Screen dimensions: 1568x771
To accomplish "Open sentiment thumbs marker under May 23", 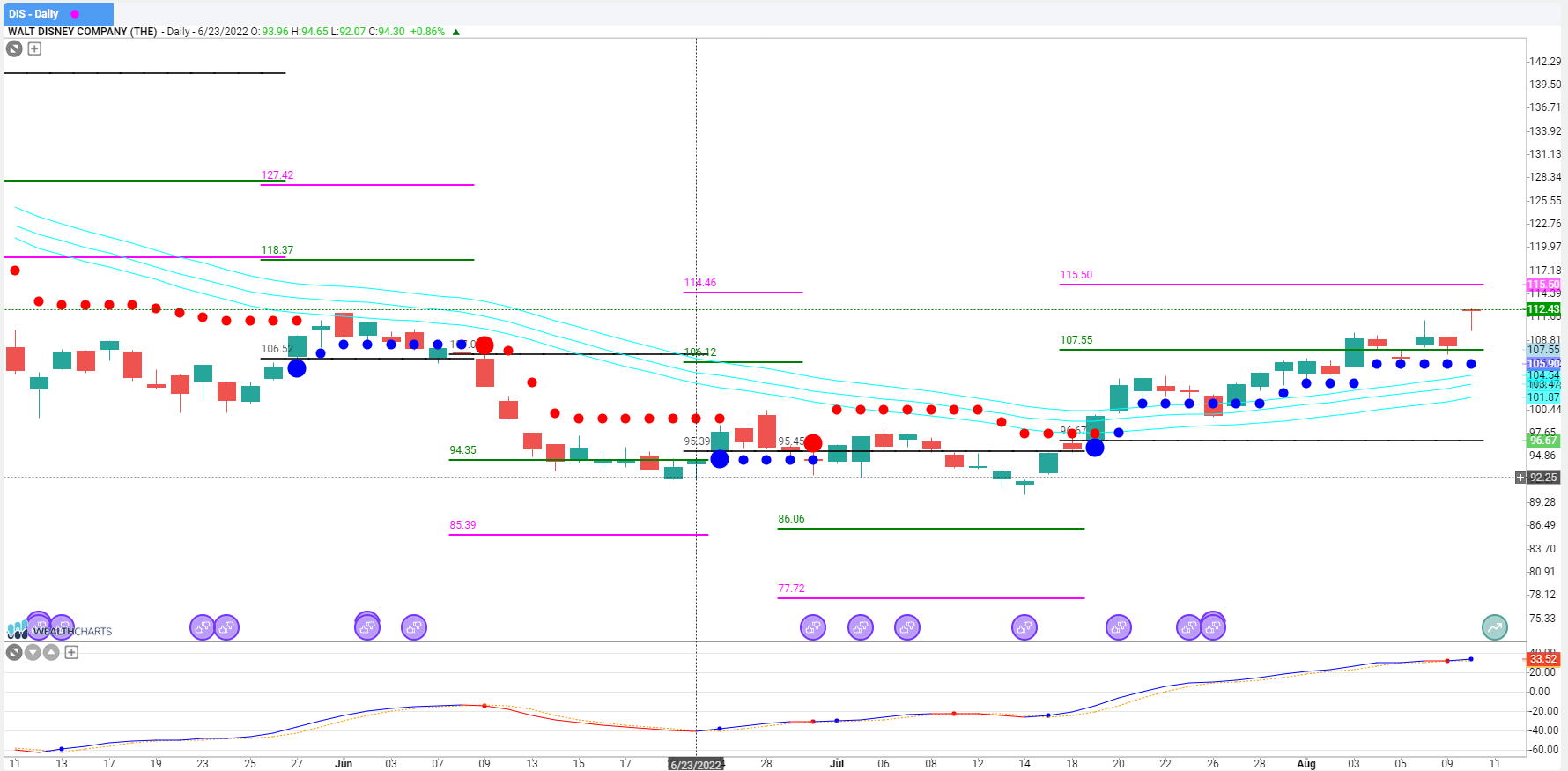I will pyautogui.click(x=203, y=627).
